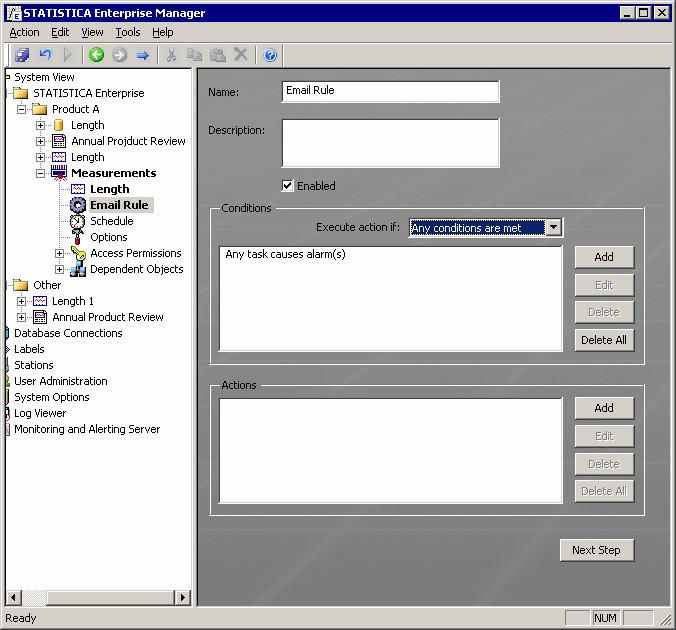Click the Access Permissions keys icon
The image size is (676, 630).
[78, 253]
